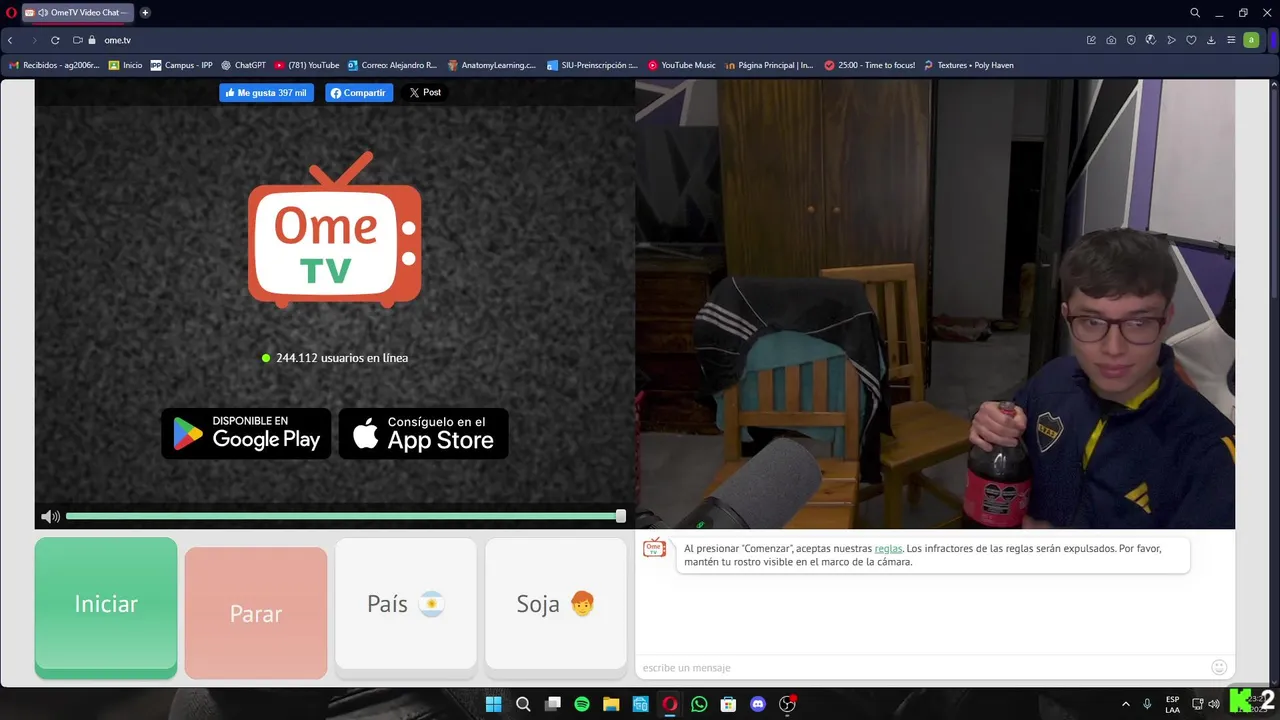
Task: Open the AnatomyLearning bookmark
Action: (491, 65)
